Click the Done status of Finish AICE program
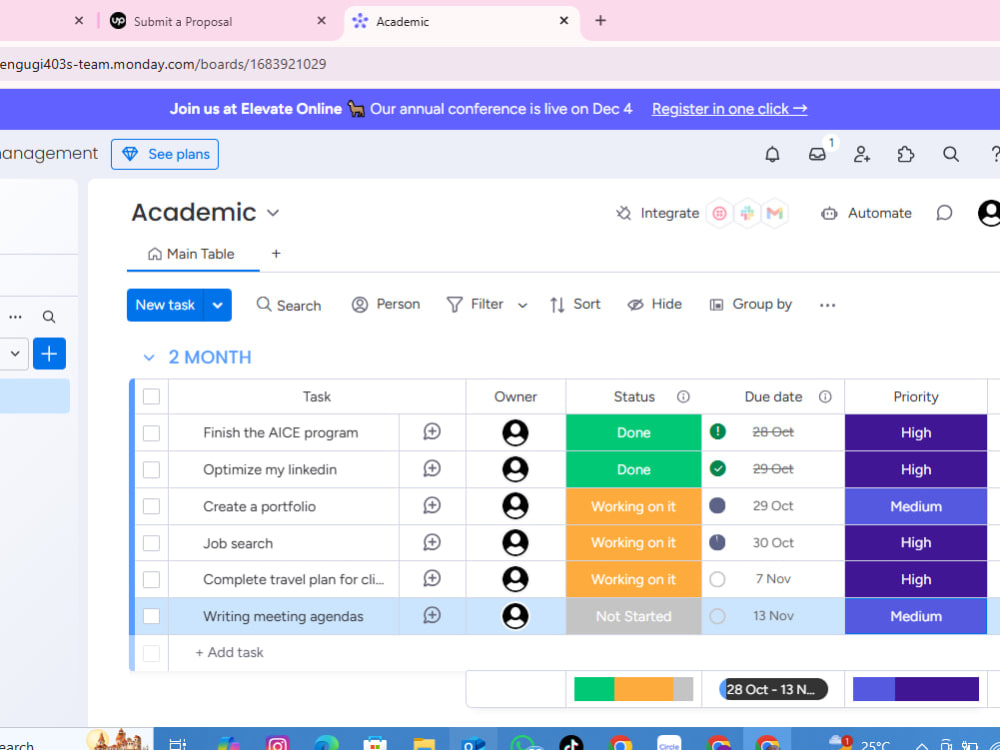The image size is (1000, 750). point(633,432)
